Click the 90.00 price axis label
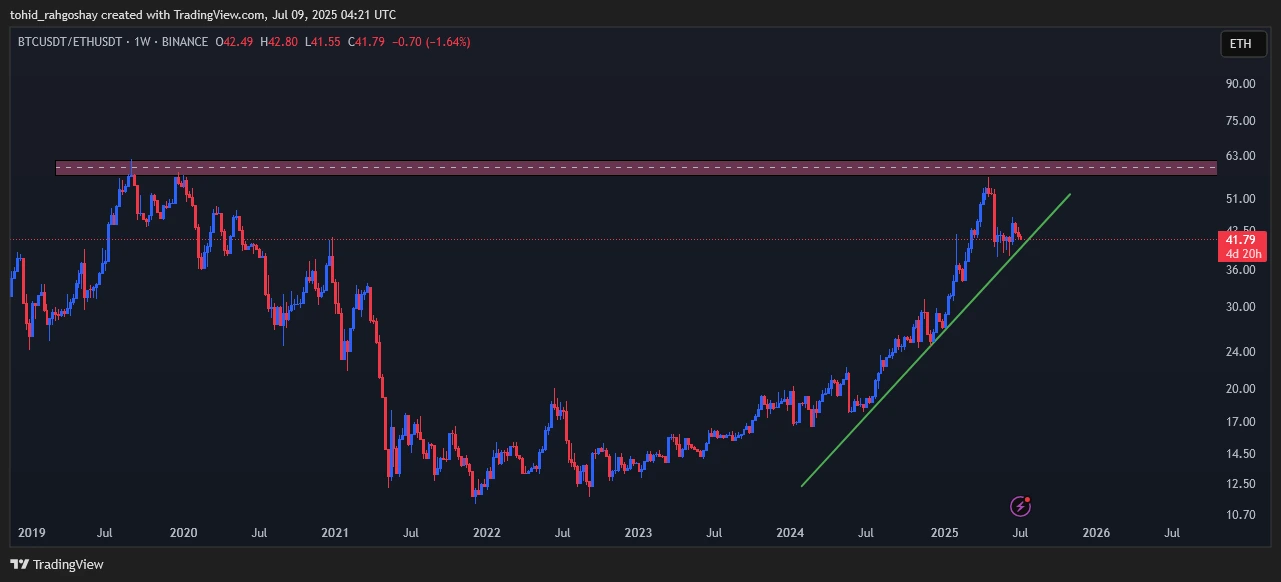The width and height of the screenshot is (1281, 582). pos(1241,84)
